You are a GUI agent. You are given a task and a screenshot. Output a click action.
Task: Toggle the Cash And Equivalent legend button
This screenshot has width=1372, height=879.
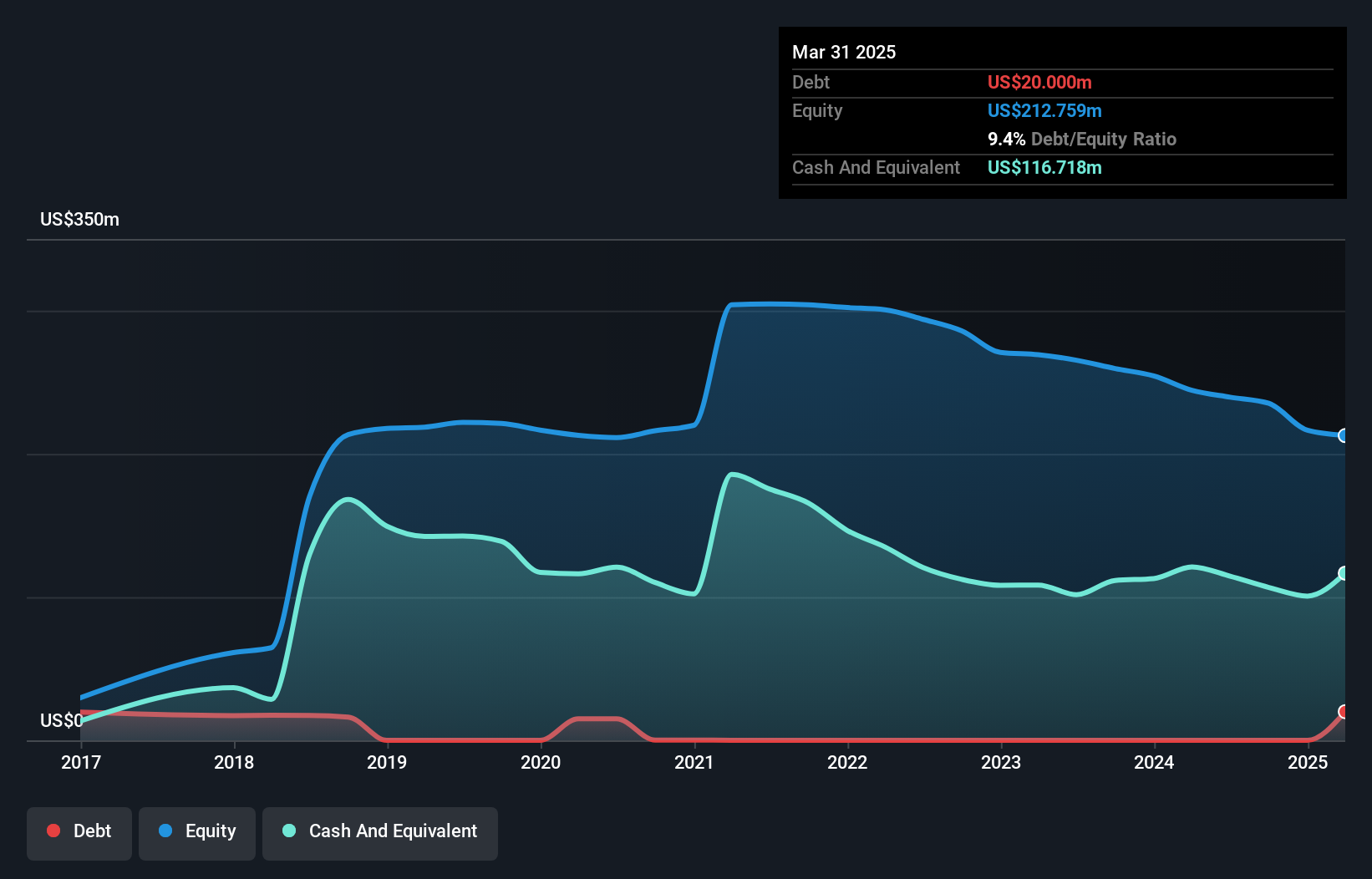click(380, 833)
